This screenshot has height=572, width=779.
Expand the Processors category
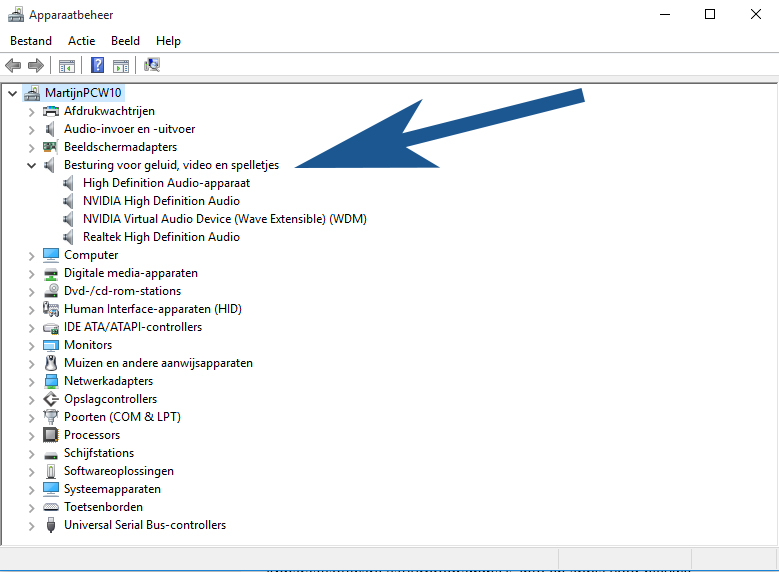31,436
